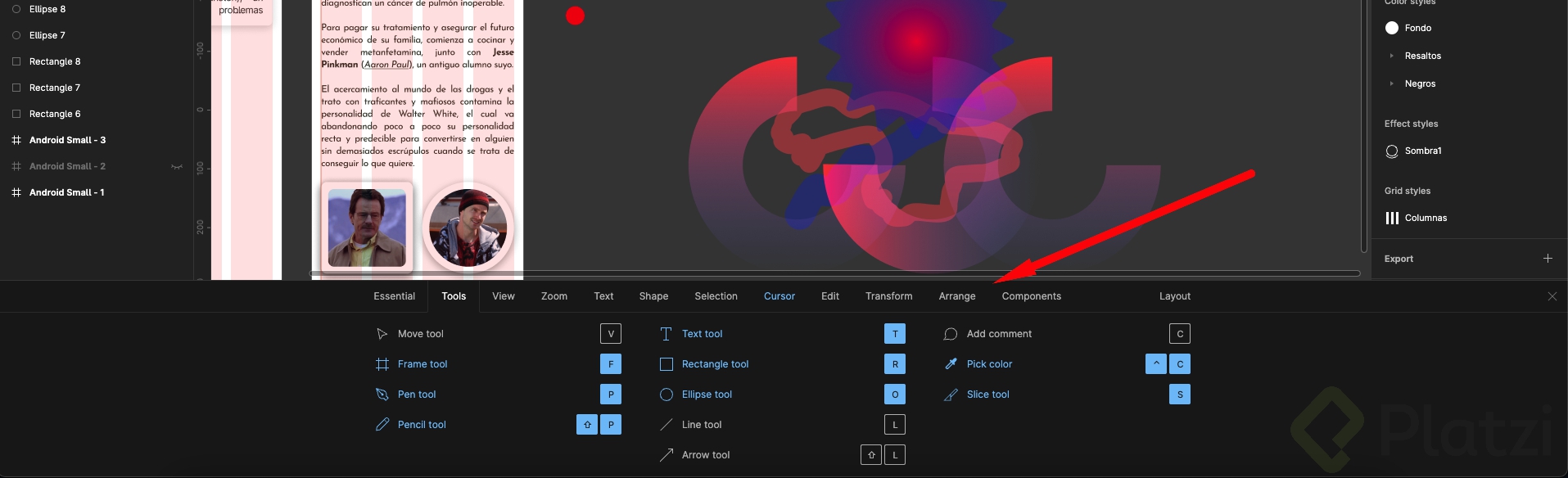Click the V key badge for Move tool
Viewport: 1568px width, 478px height.
[x=611, y=334]
